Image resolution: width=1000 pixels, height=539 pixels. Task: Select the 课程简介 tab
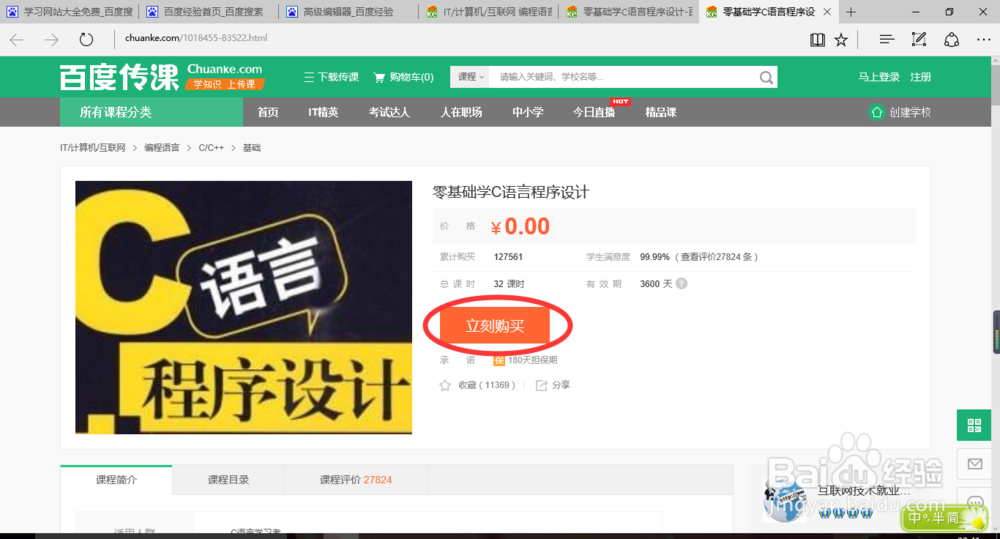tap(116, 480)
